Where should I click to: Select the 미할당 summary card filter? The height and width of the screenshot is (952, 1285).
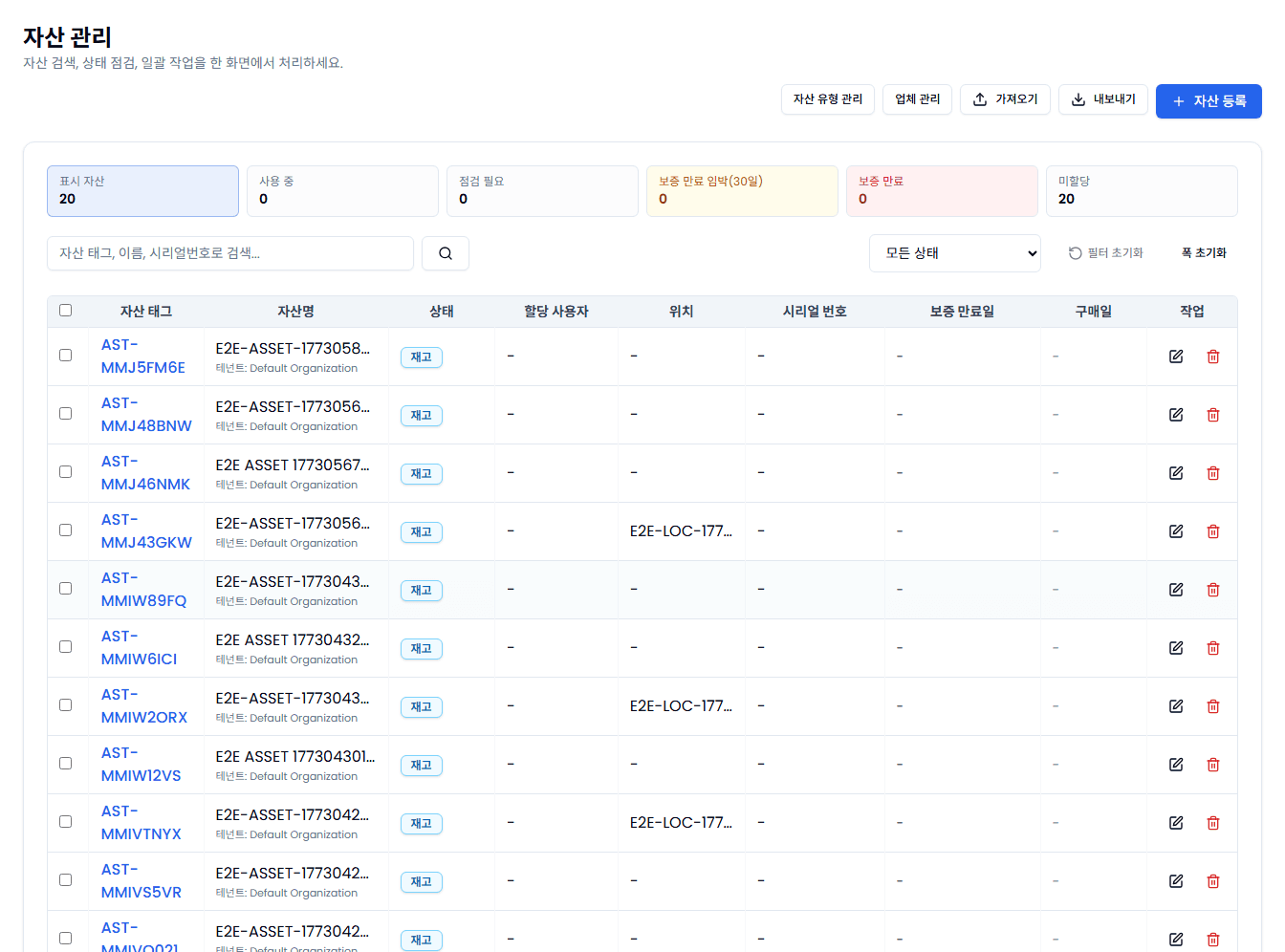pos(1141,191)
